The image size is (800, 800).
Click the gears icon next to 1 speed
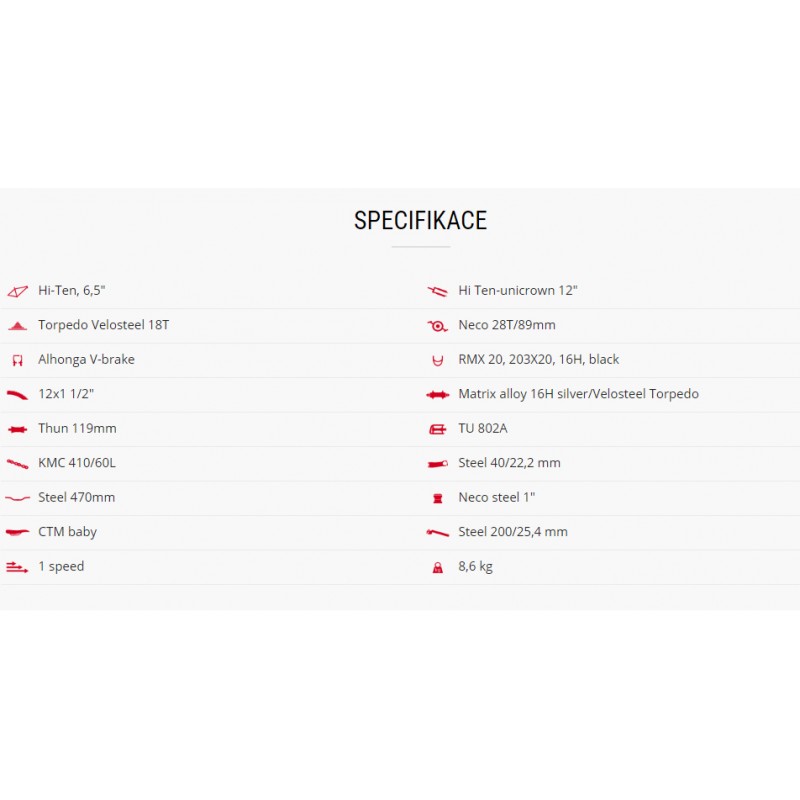click(17, 567)
